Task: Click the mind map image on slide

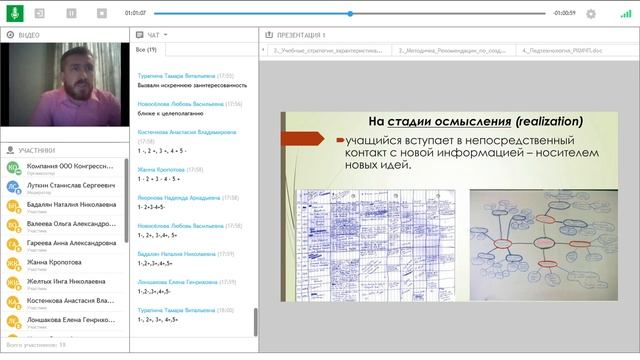Action: [x=544, y=245]
